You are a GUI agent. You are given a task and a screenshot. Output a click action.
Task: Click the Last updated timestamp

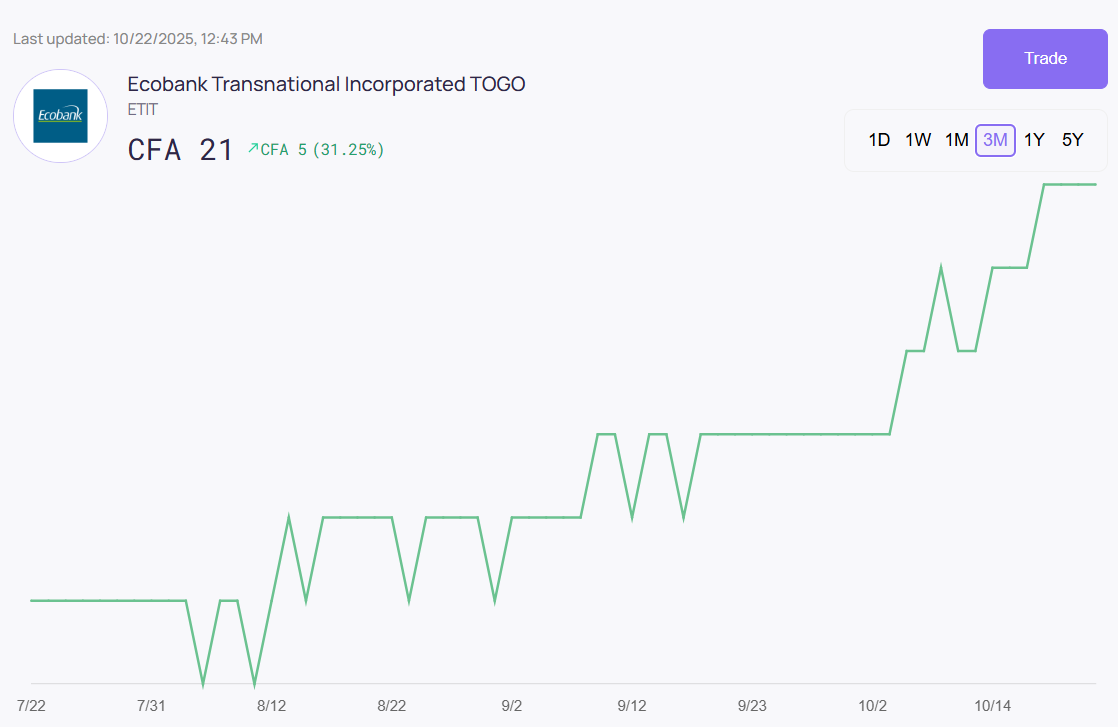(x=138, y=39)
